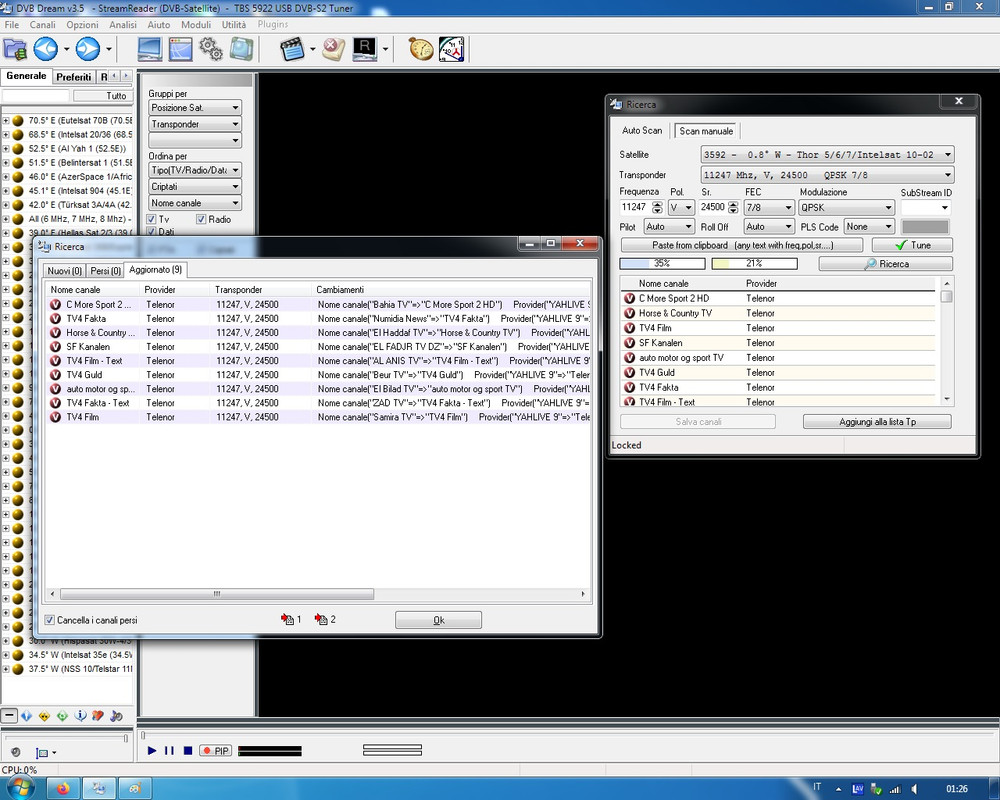Click the monitor display toolbar icon
The image size is (1000, 800).
(x=149, y=49)
